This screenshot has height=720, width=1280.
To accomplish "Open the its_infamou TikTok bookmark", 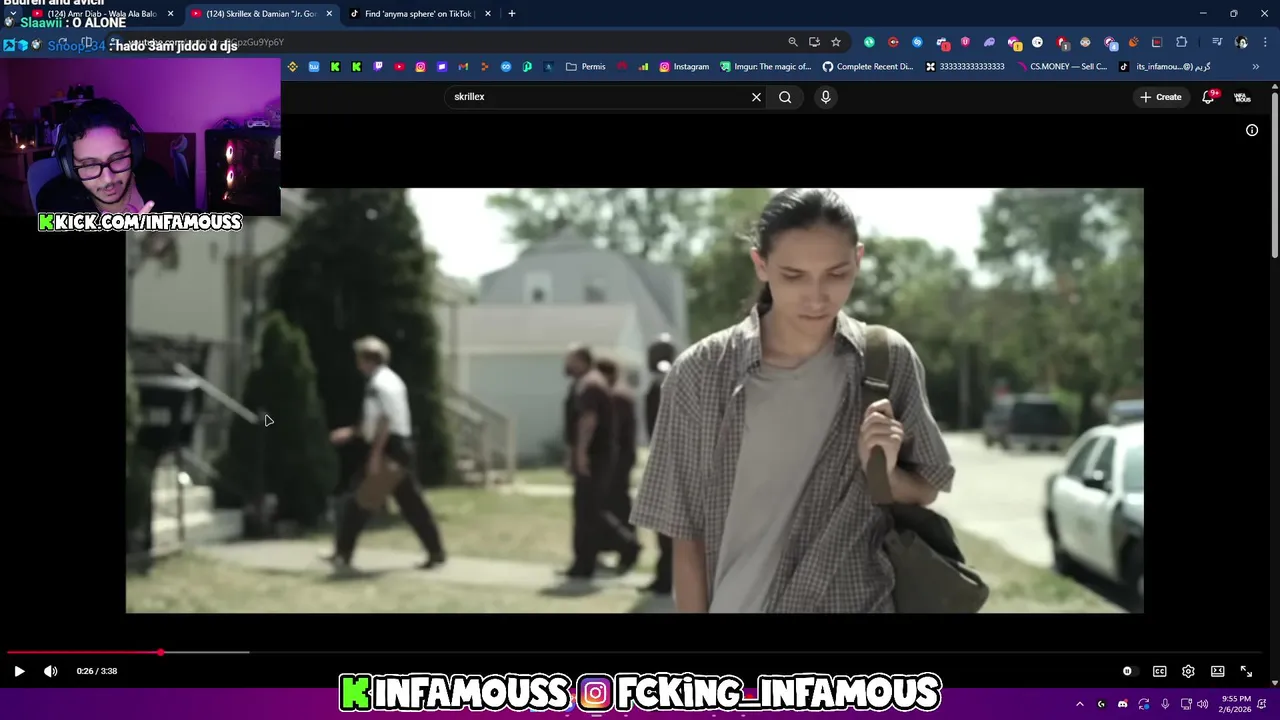I will point(1165,67).
